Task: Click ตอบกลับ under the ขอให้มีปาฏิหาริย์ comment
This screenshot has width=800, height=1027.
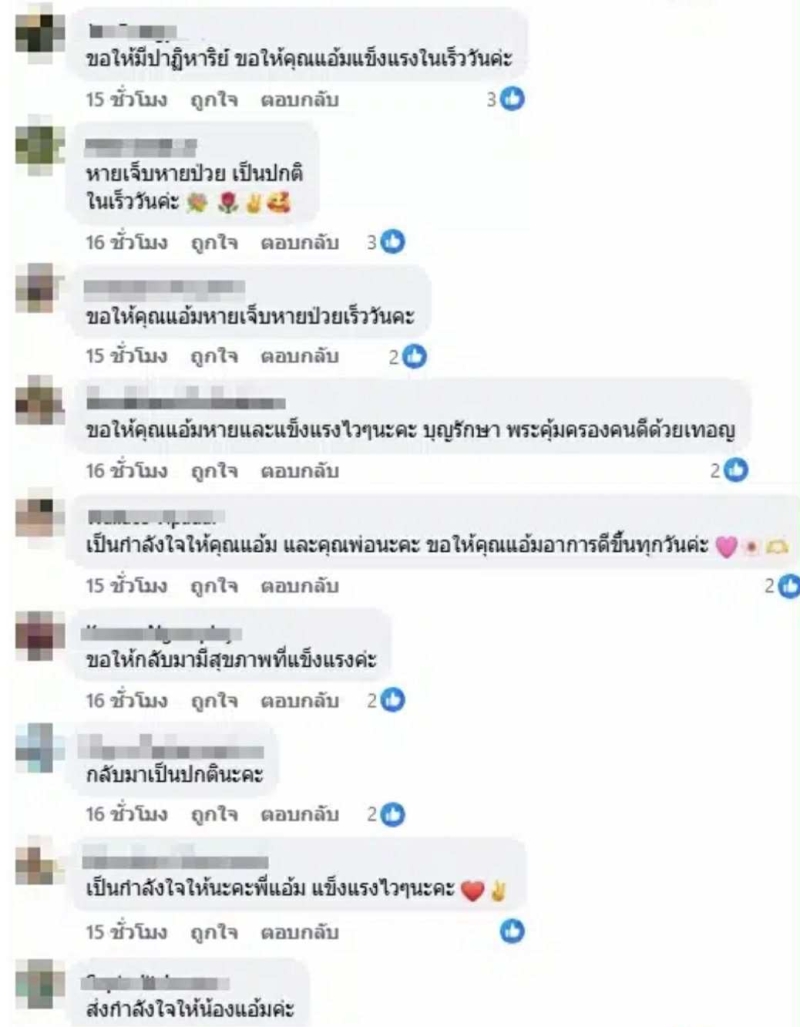Action: click(299, 100)
